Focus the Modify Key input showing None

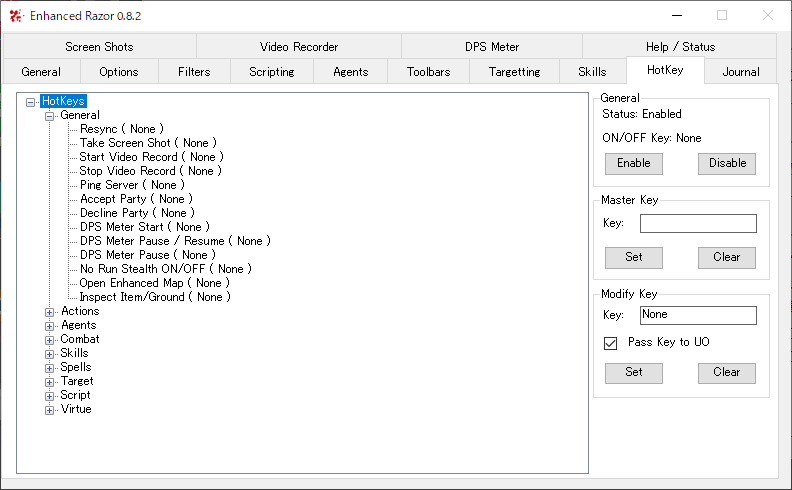(698, 315)
